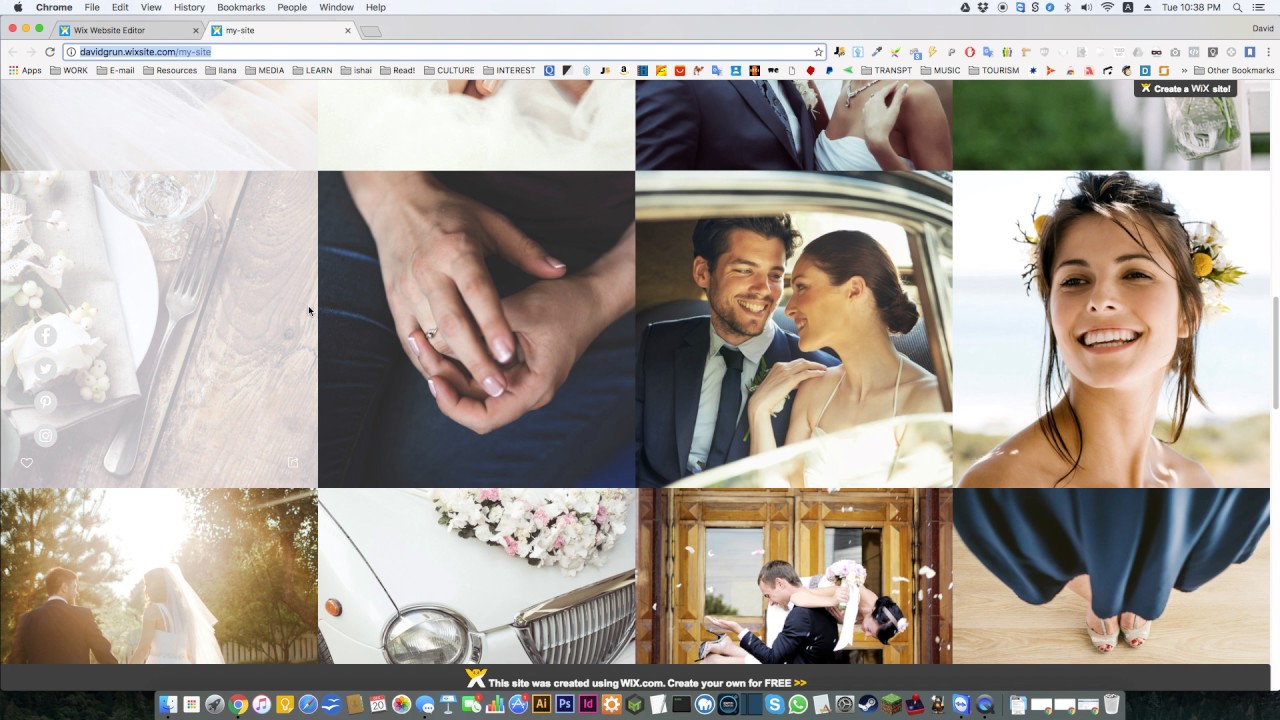Click the share arrow icon on table photo

pos(293,463)
